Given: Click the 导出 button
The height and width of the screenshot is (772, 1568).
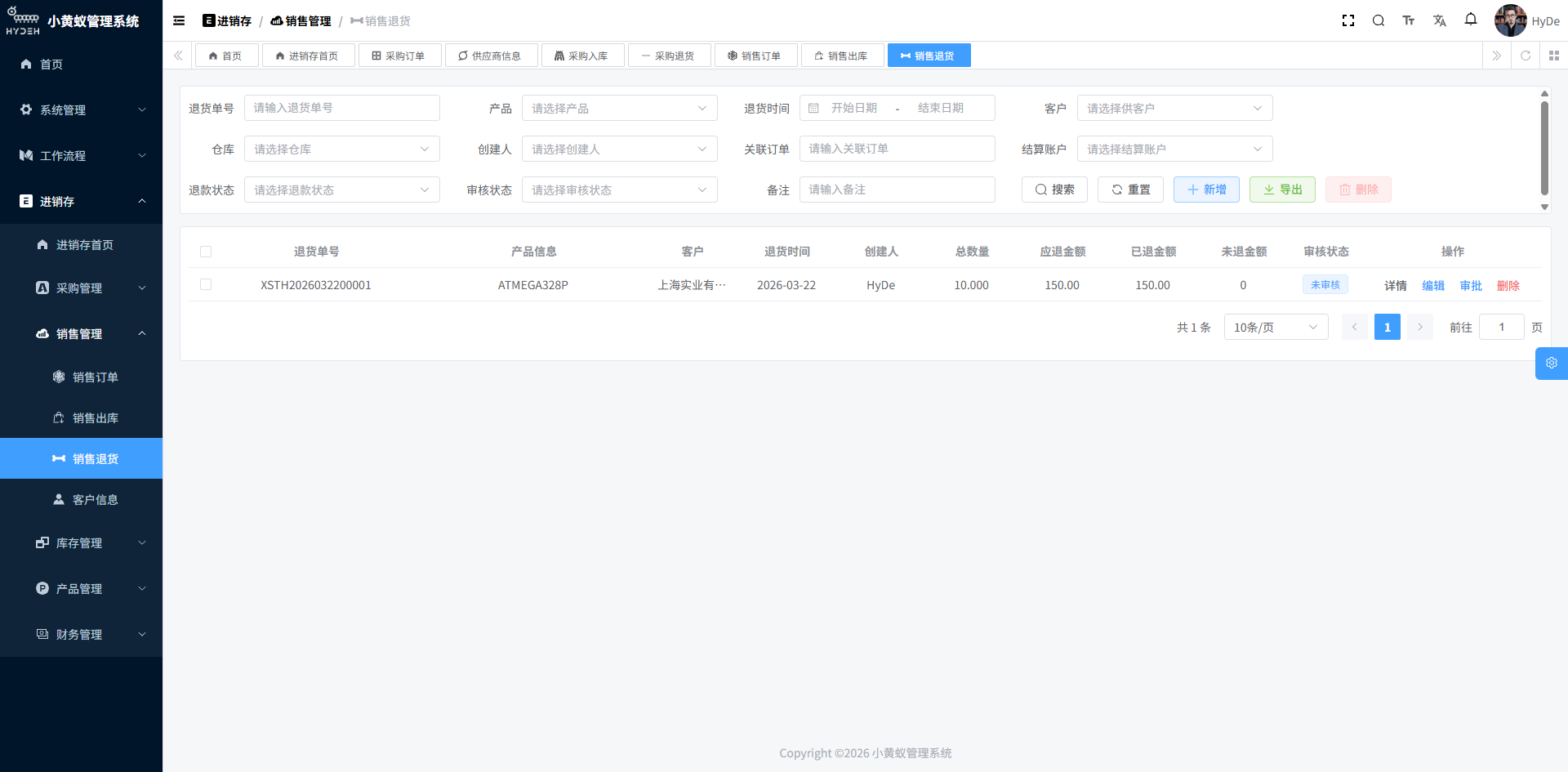Looking at the screenshot, I should coord(1282,190).
